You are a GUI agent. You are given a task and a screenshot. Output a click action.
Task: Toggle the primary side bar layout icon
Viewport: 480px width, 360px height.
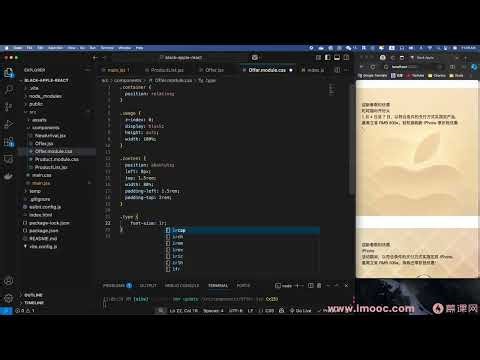click(x=328, y=58)
